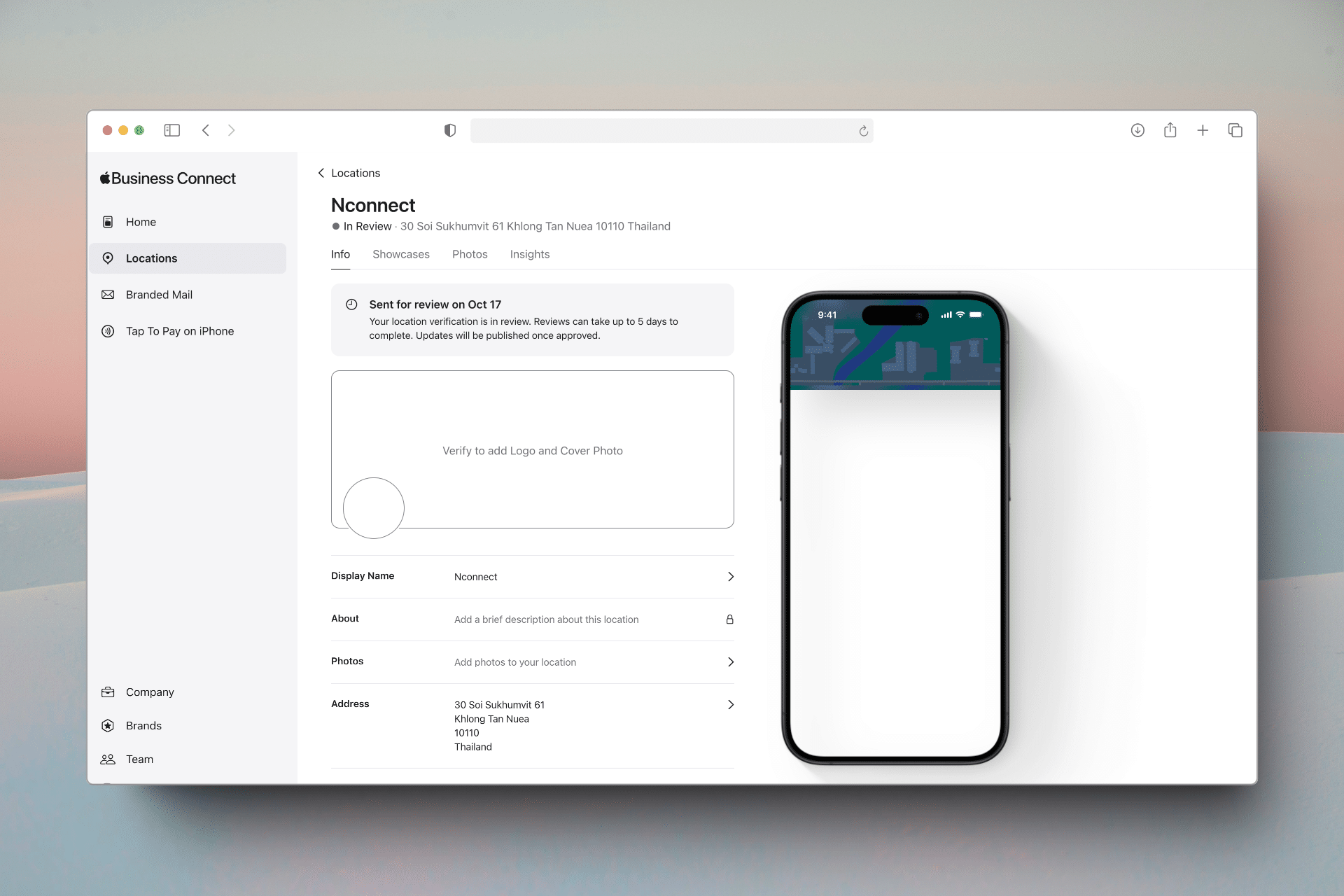Click the Company icon at bottom sidebar
The width and height of the screenshot is (1344, 896).
(107, 691)
